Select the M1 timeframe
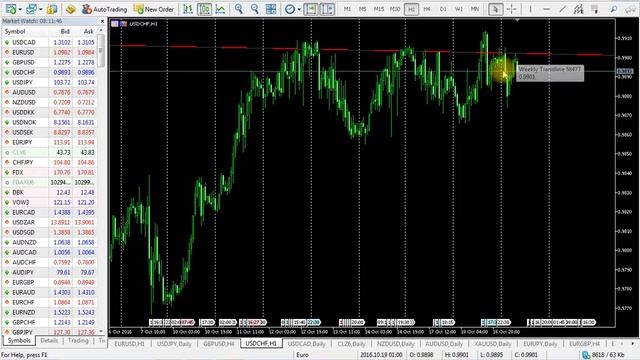This screenshot has width=640, height=360. (347, 9)
